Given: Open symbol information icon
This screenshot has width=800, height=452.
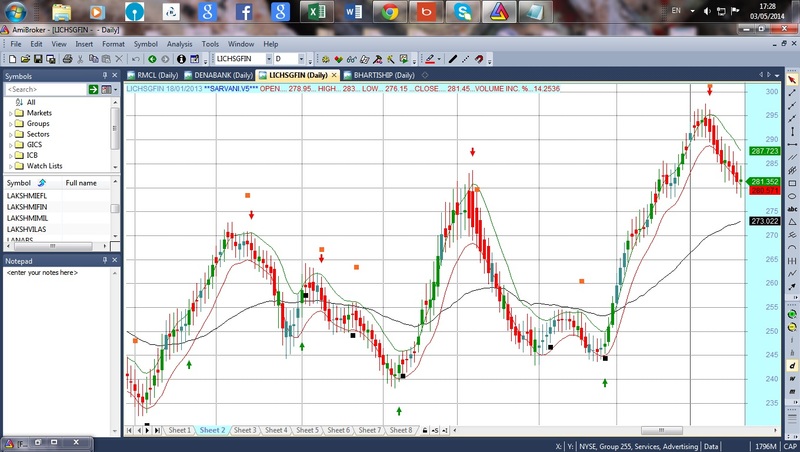Looking at the screenshot, I should coord(181,59).
